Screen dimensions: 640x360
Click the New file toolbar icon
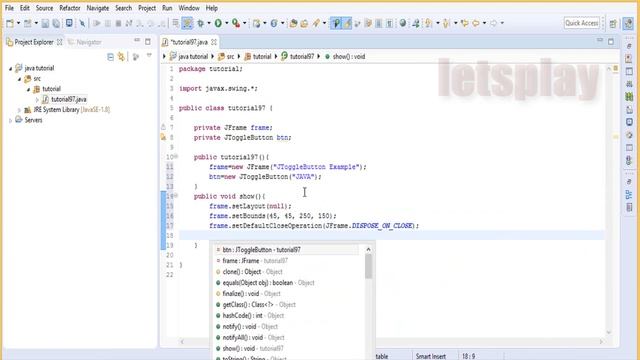[x=10, y=23]
